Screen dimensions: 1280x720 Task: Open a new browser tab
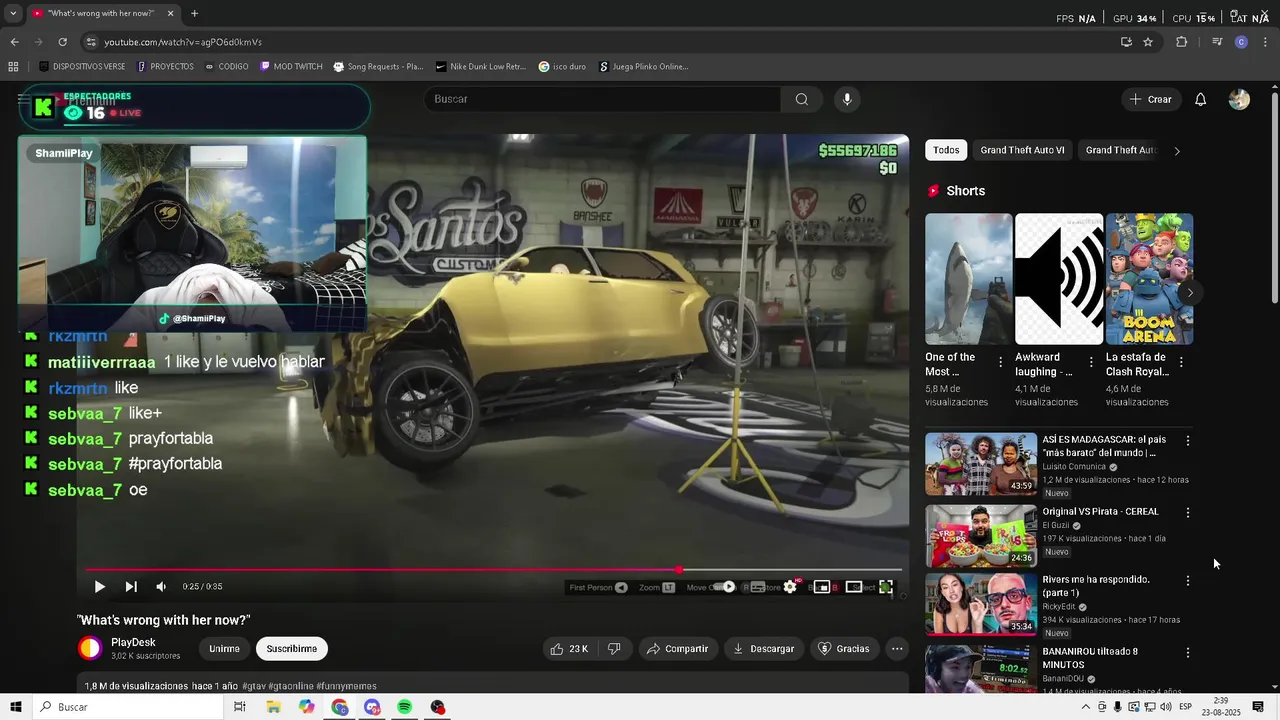pyautogui.click(x=194, y=13)
